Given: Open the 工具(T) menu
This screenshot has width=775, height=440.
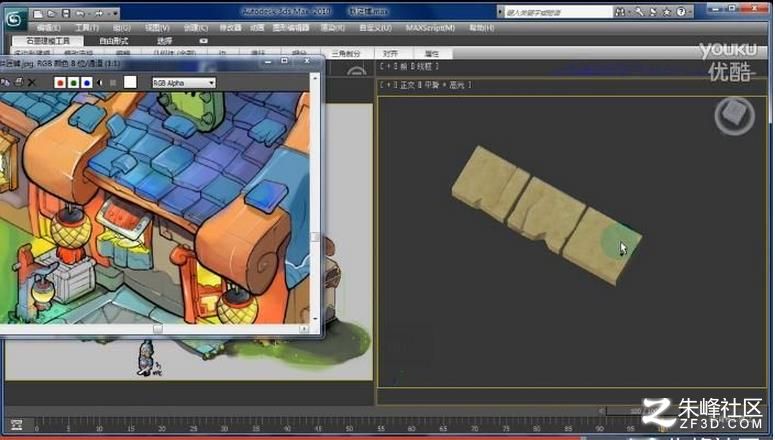Looking at the screenshot, I should point(87,28).
